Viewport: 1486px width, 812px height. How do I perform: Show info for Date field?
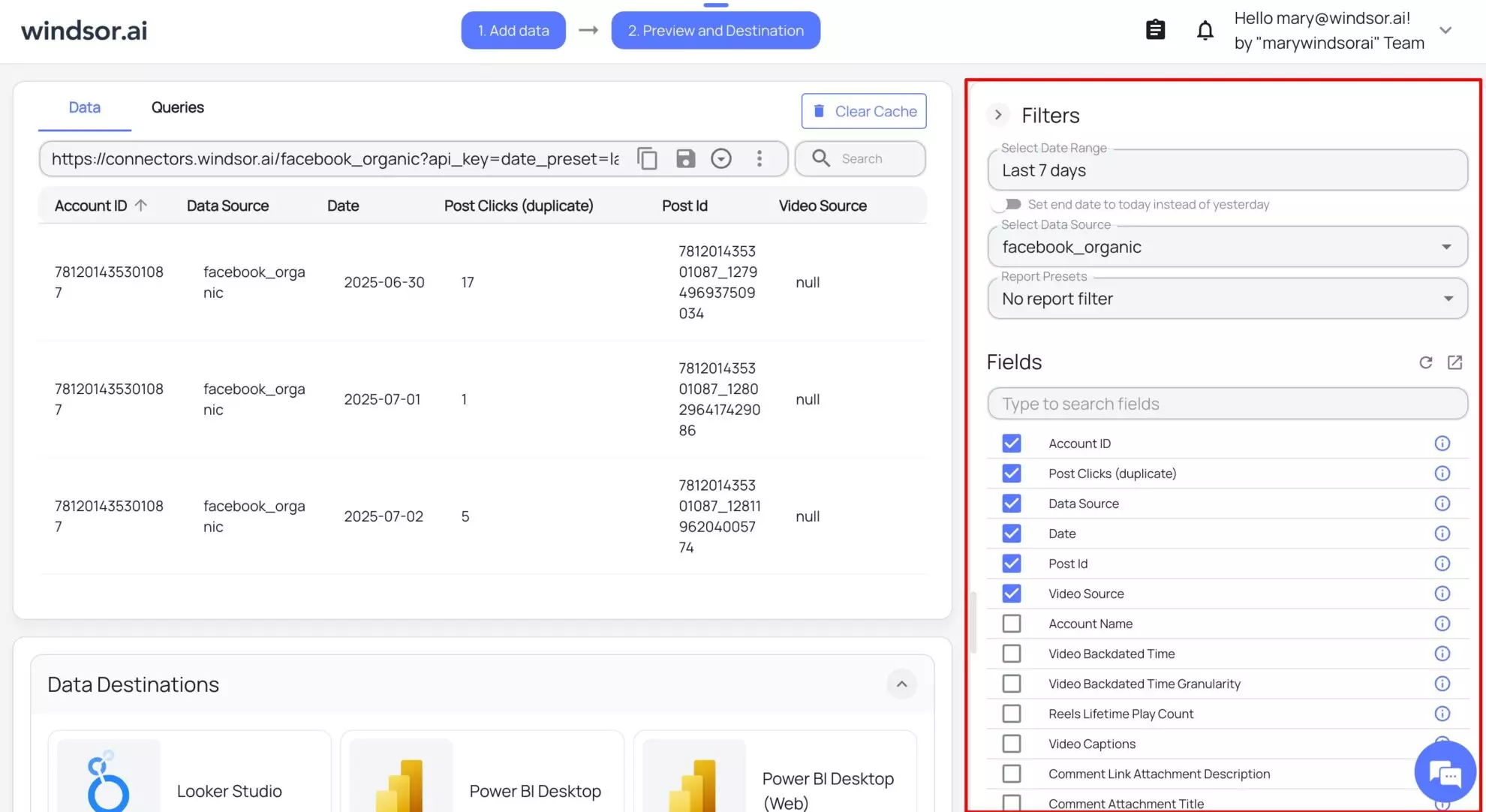click(x=1442, y=534)
